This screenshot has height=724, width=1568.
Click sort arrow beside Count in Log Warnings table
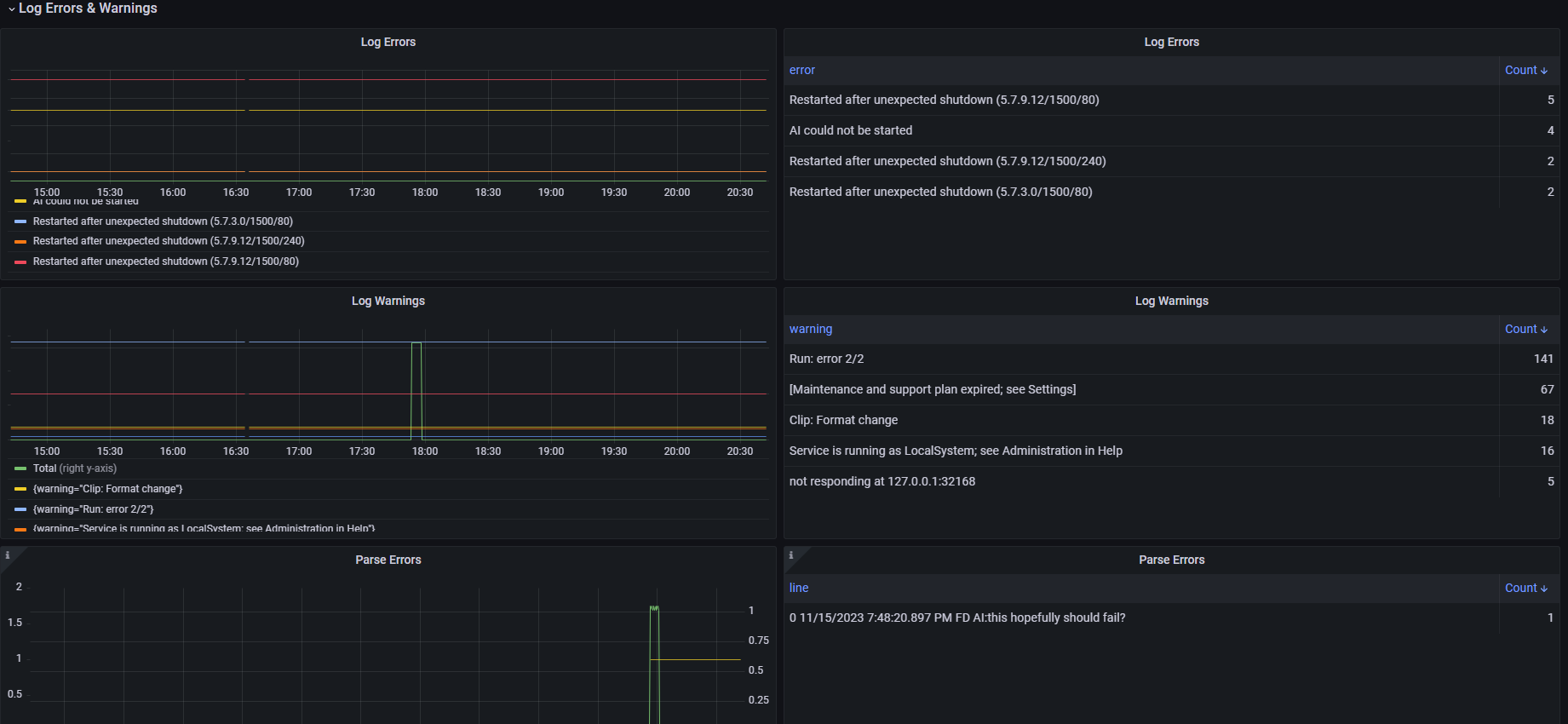click(1544, 330)
